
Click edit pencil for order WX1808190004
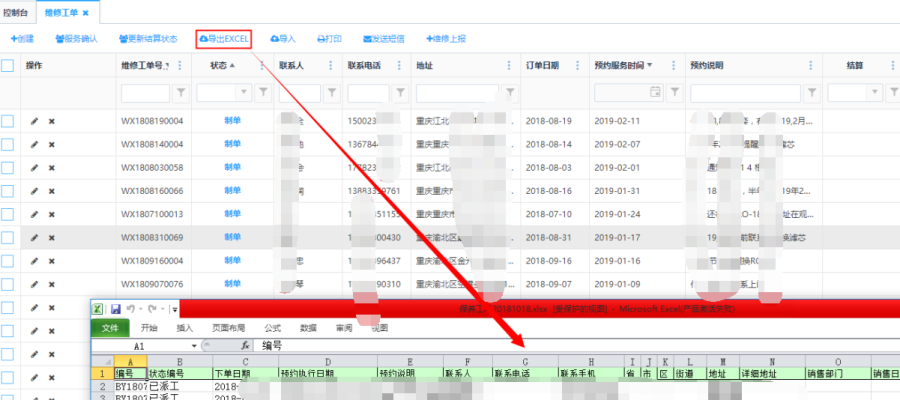[35, 121]
